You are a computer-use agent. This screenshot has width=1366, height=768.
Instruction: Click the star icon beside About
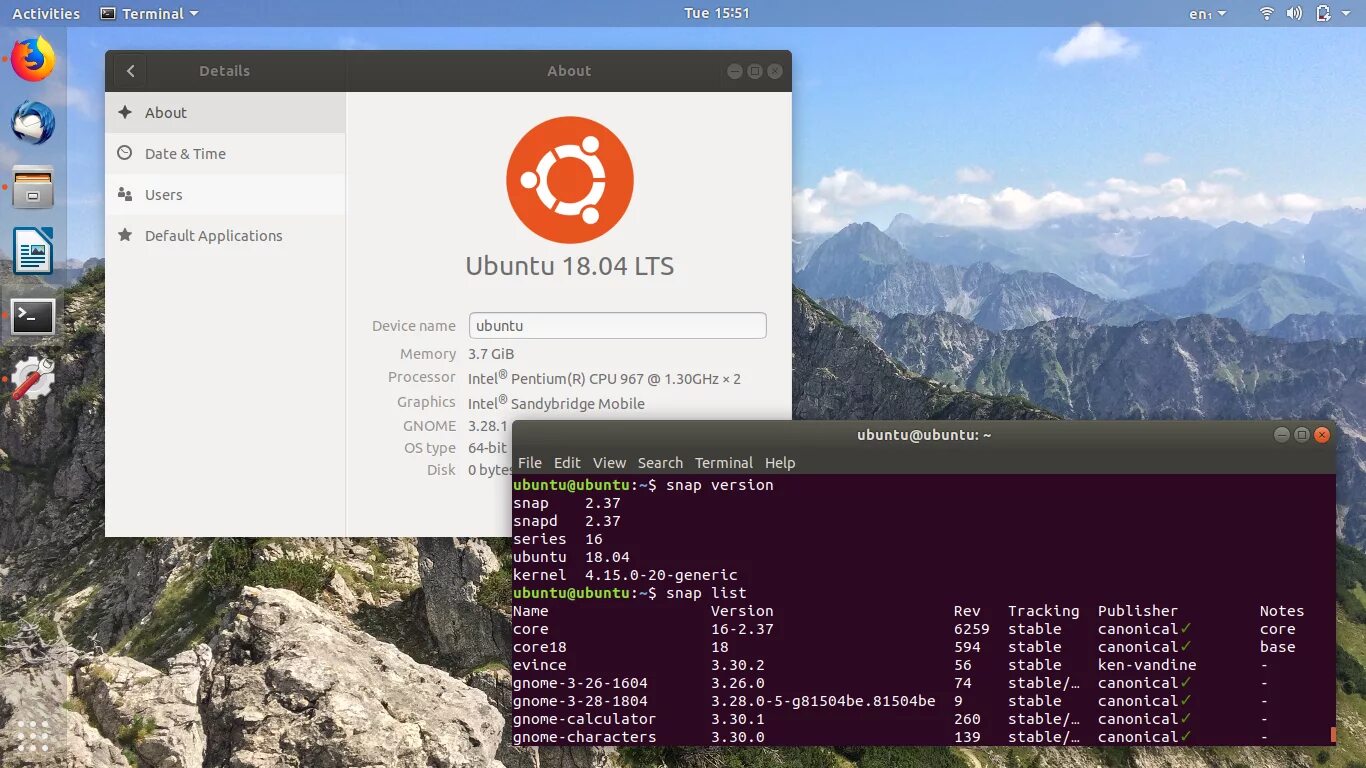pyautogui.click(x=125, y=112)
